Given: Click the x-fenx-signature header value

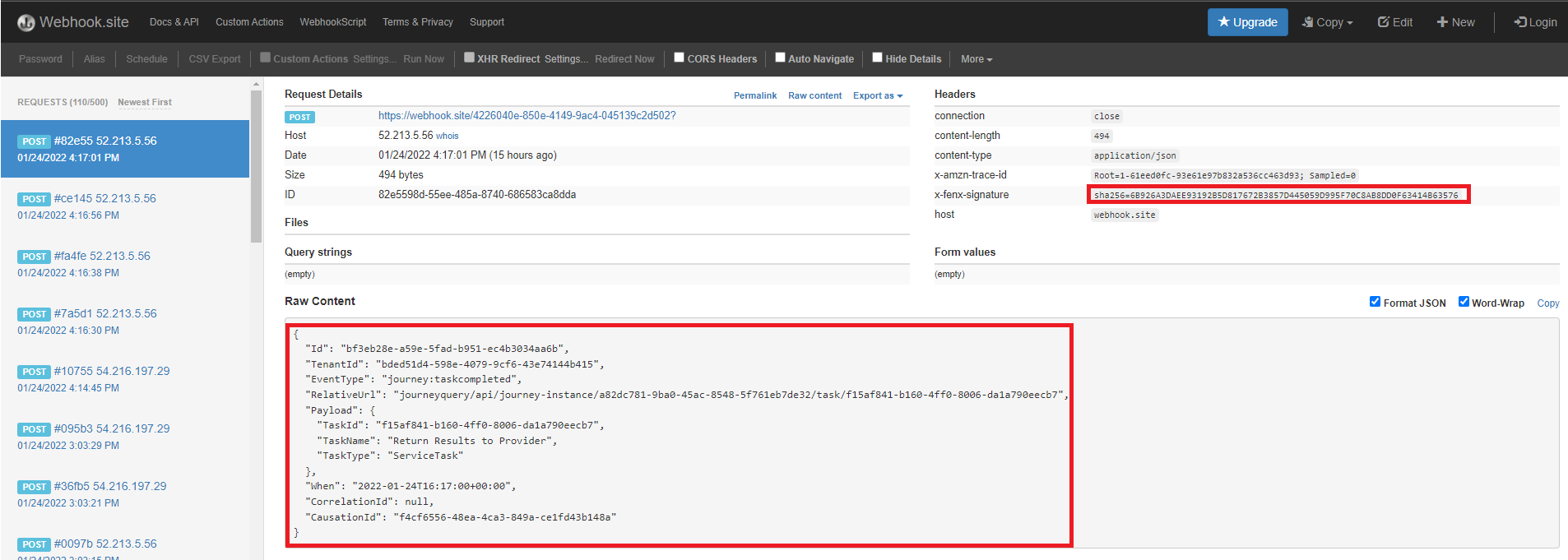Looking at the screenshot, I should pyautogui.click(x=1276, y=195).
